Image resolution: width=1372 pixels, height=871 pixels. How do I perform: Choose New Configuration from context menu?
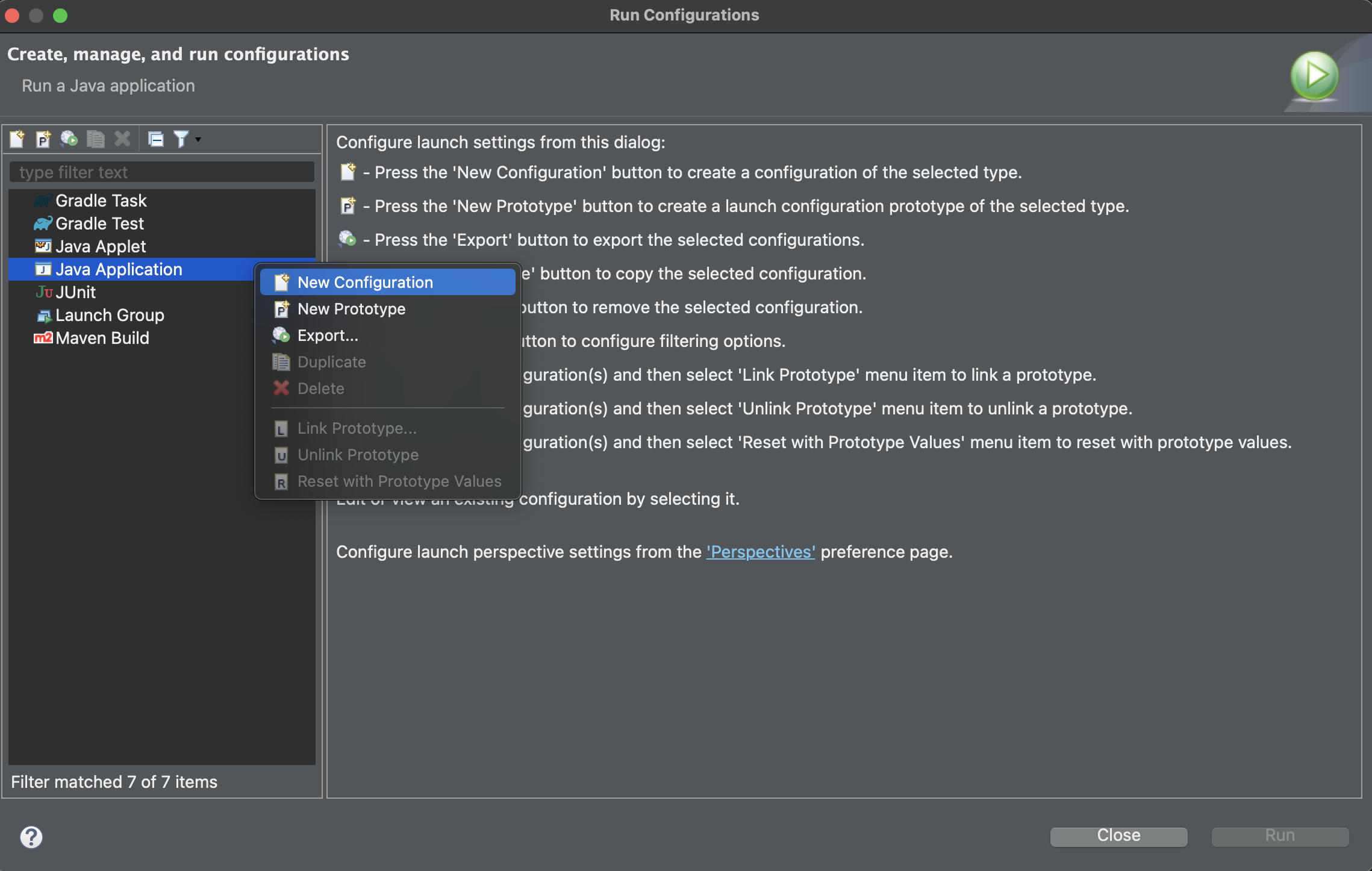(365, 283)
